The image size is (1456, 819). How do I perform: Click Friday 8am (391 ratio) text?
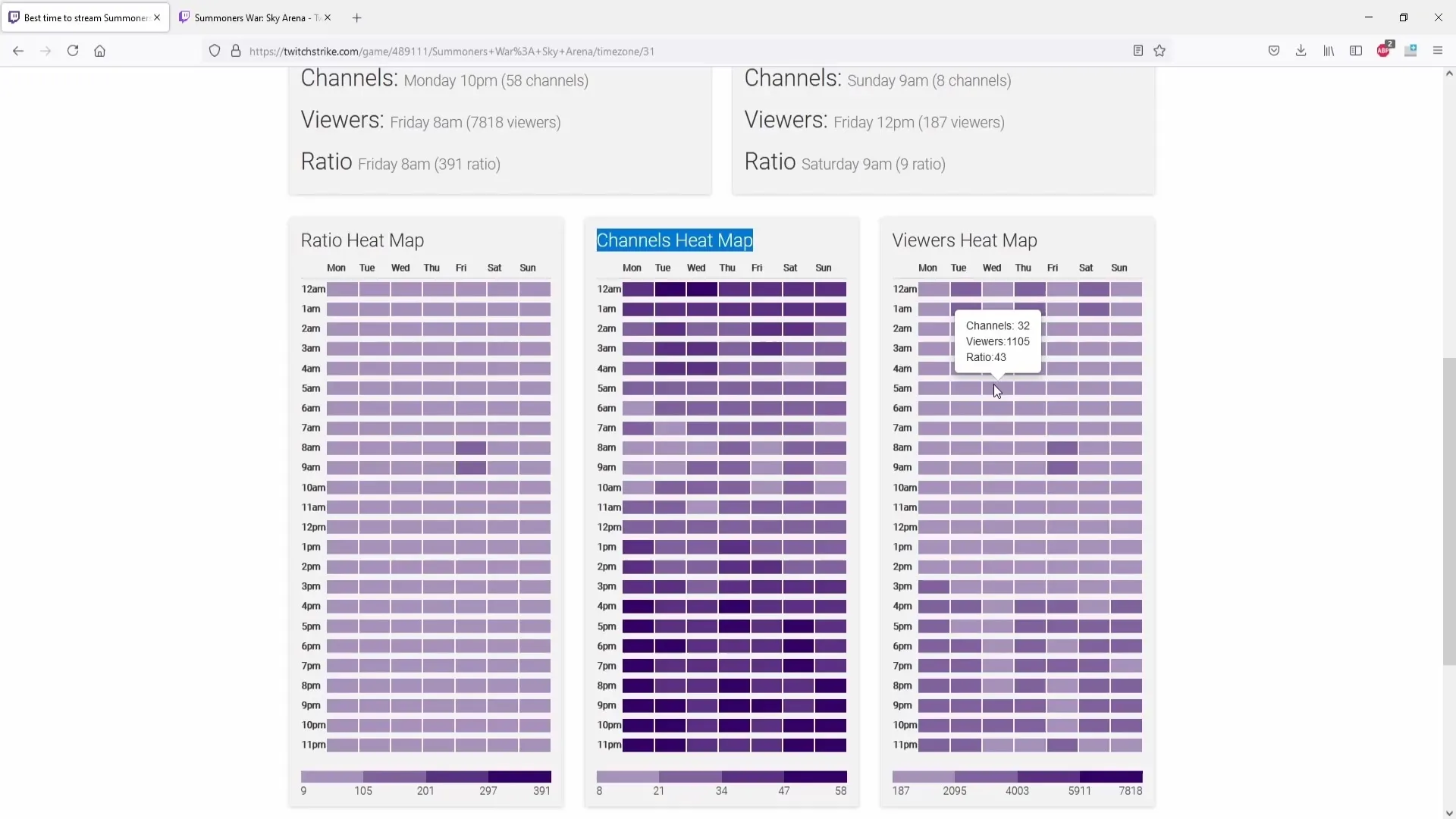[x=429, y=164]
